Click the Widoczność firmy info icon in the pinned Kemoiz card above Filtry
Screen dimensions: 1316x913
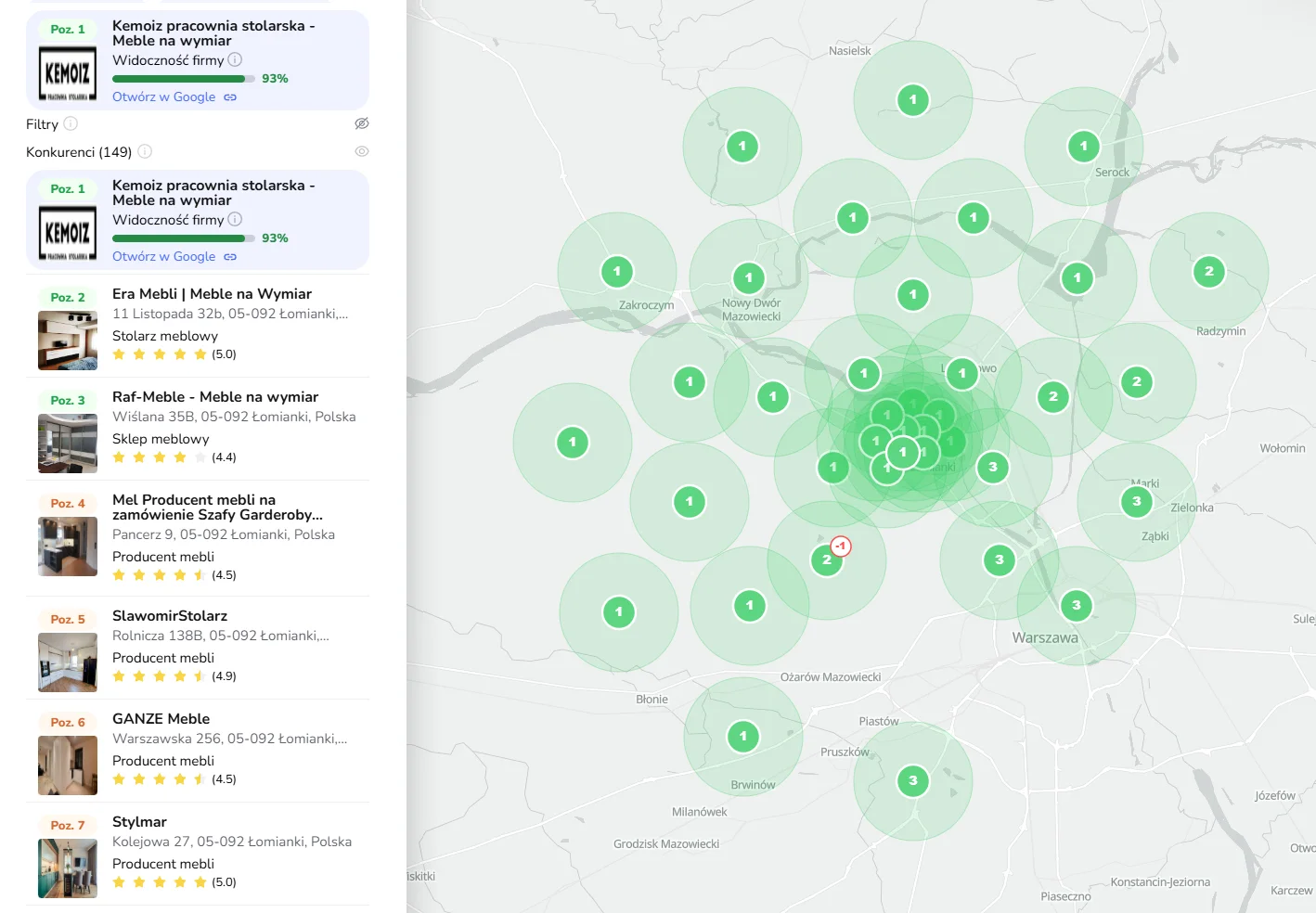point(235,59)
